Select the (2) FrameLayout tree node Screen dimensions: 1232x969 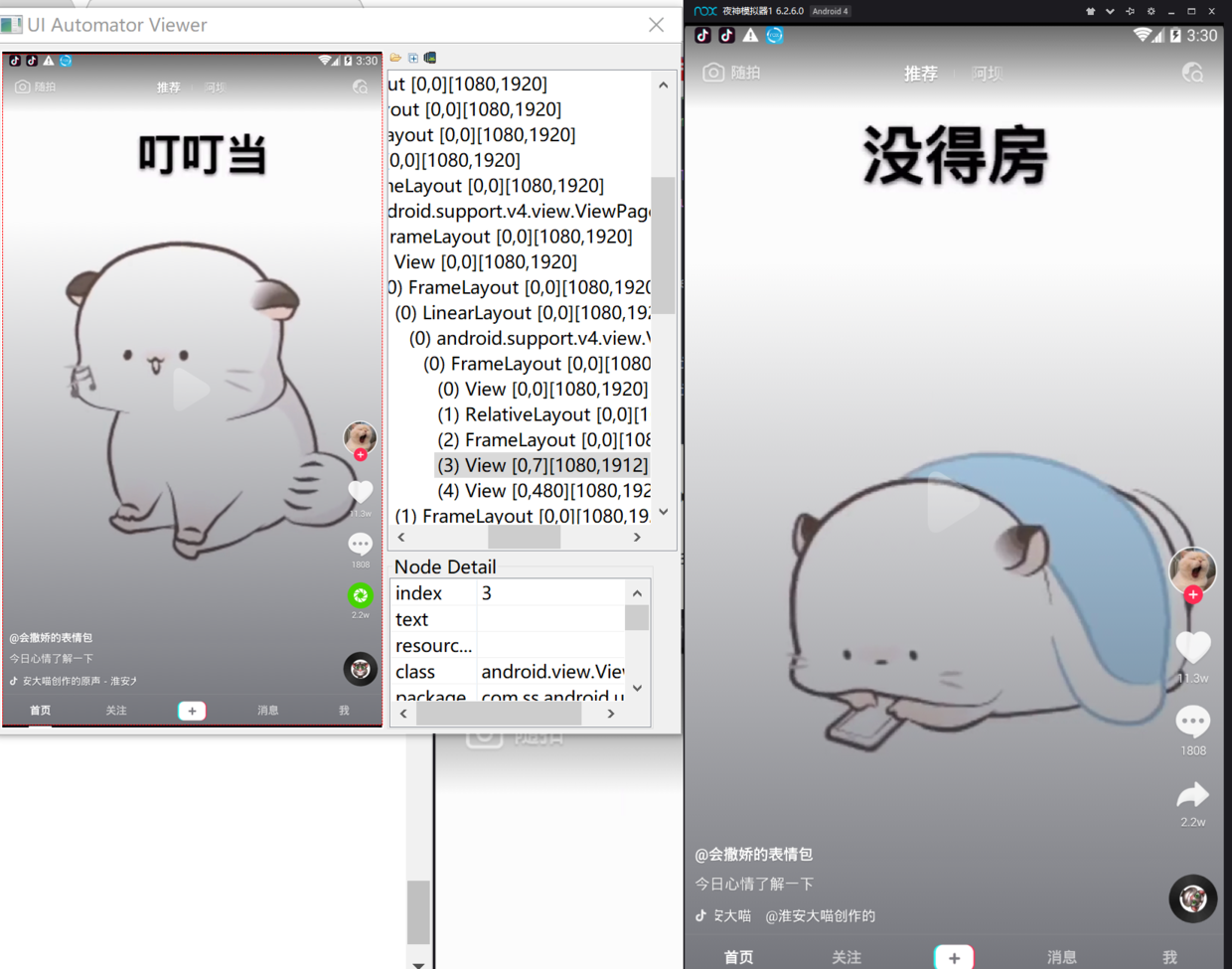point(543,439)
